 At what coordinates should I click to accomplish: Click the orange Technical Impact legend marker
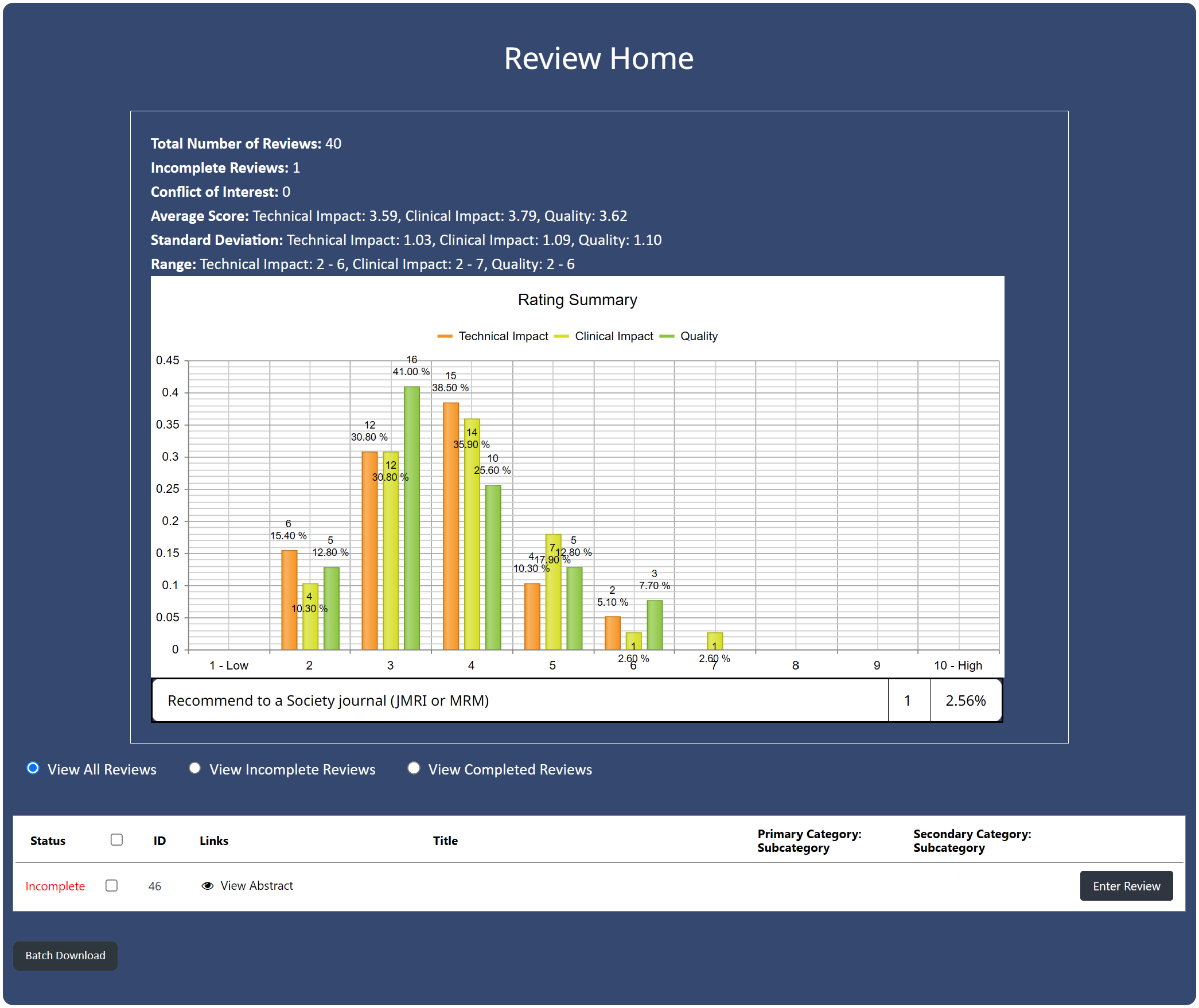click(x=445, y=336)
